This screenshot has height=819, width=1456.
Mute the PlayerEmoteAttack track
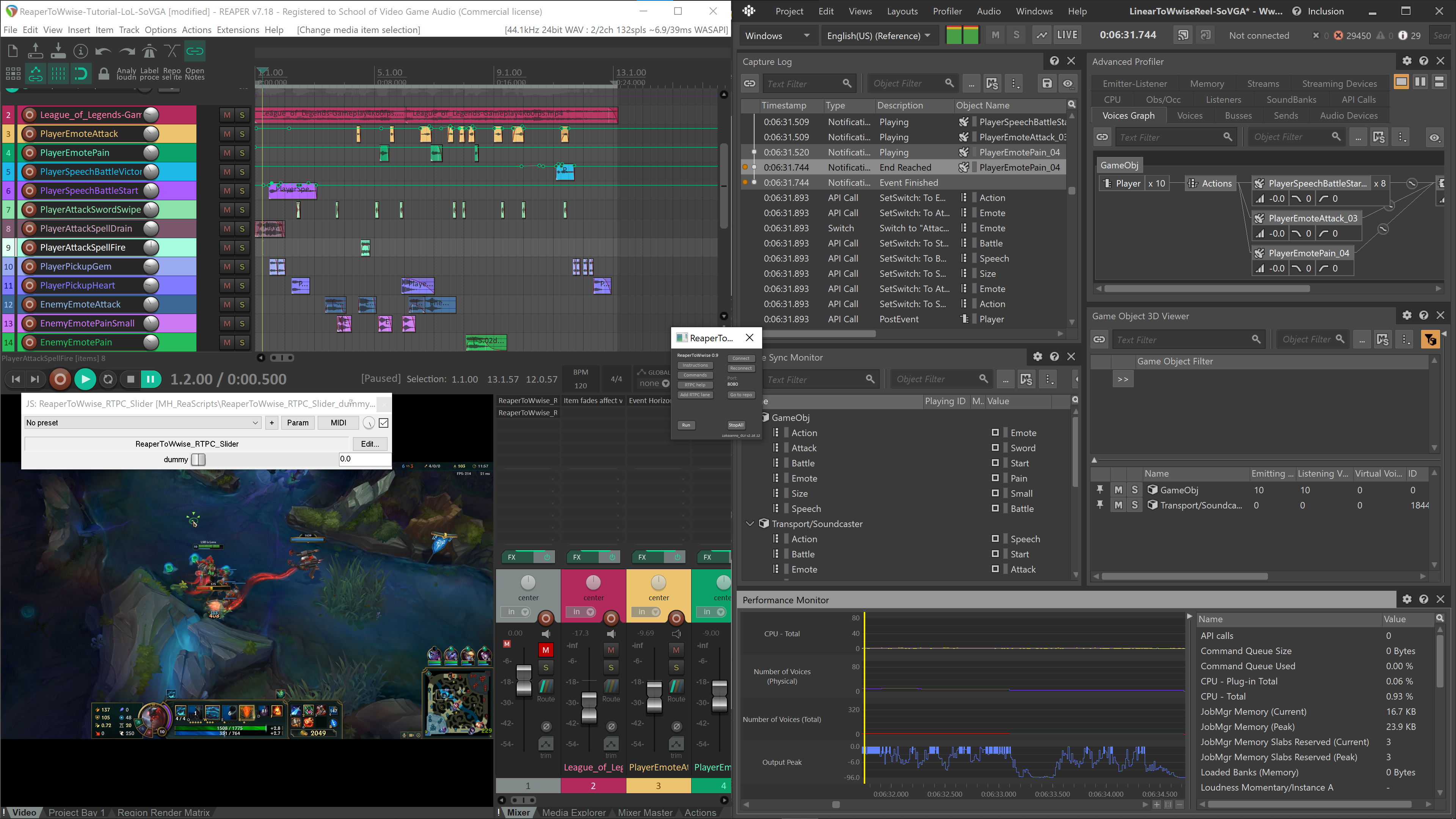point(227,134)
